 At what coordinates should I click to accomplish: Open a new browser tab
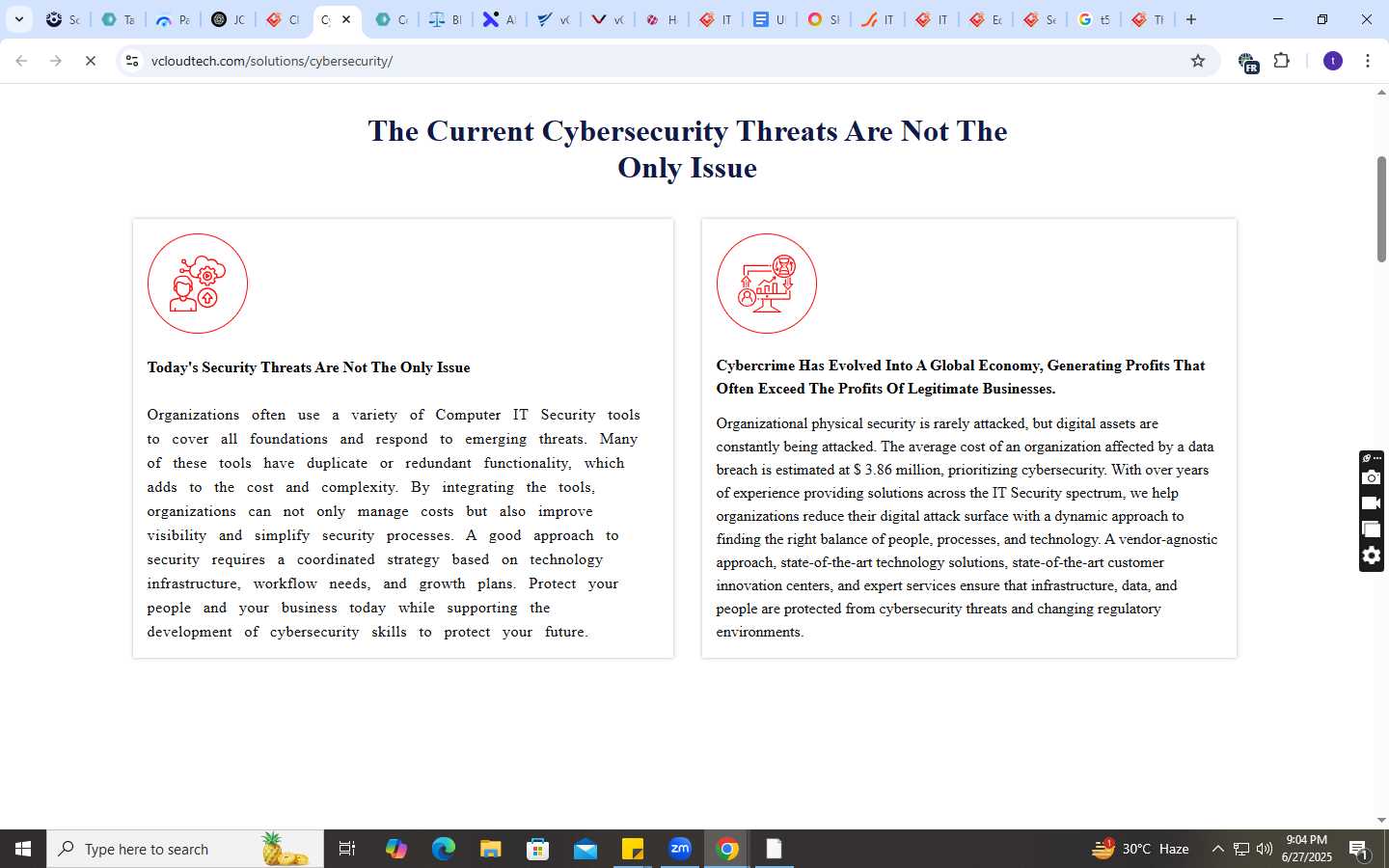point(1191,19)
